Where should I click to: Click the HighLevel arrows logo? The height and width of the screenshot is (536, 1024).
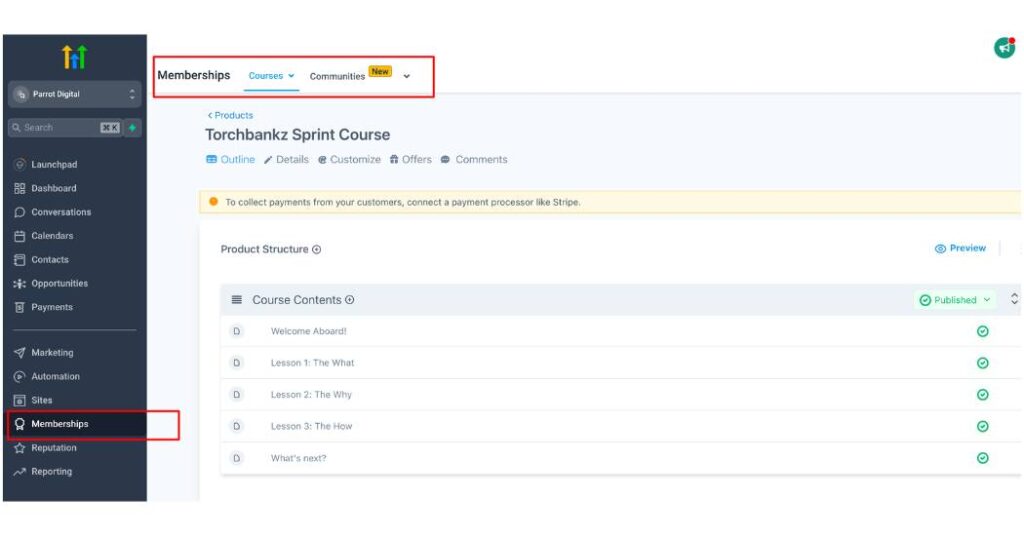[x=74, y=57]
